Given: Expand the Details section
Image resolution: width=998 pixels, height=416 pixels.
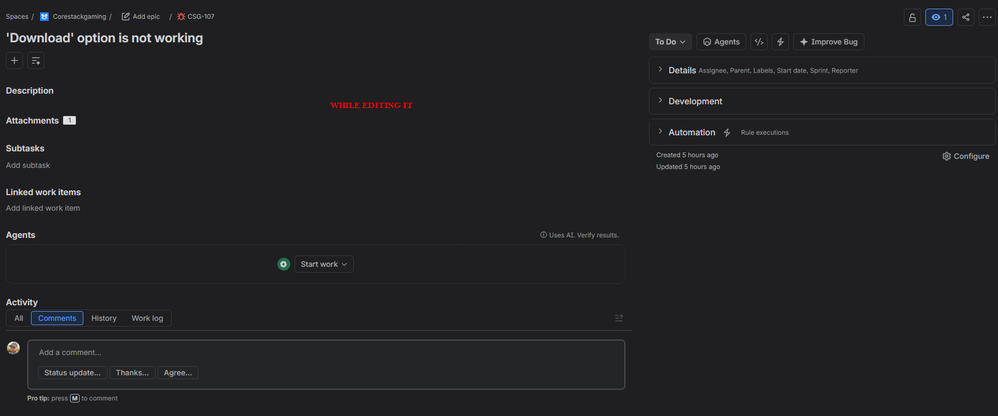Looking at the screenshot, I should (822, 70).
